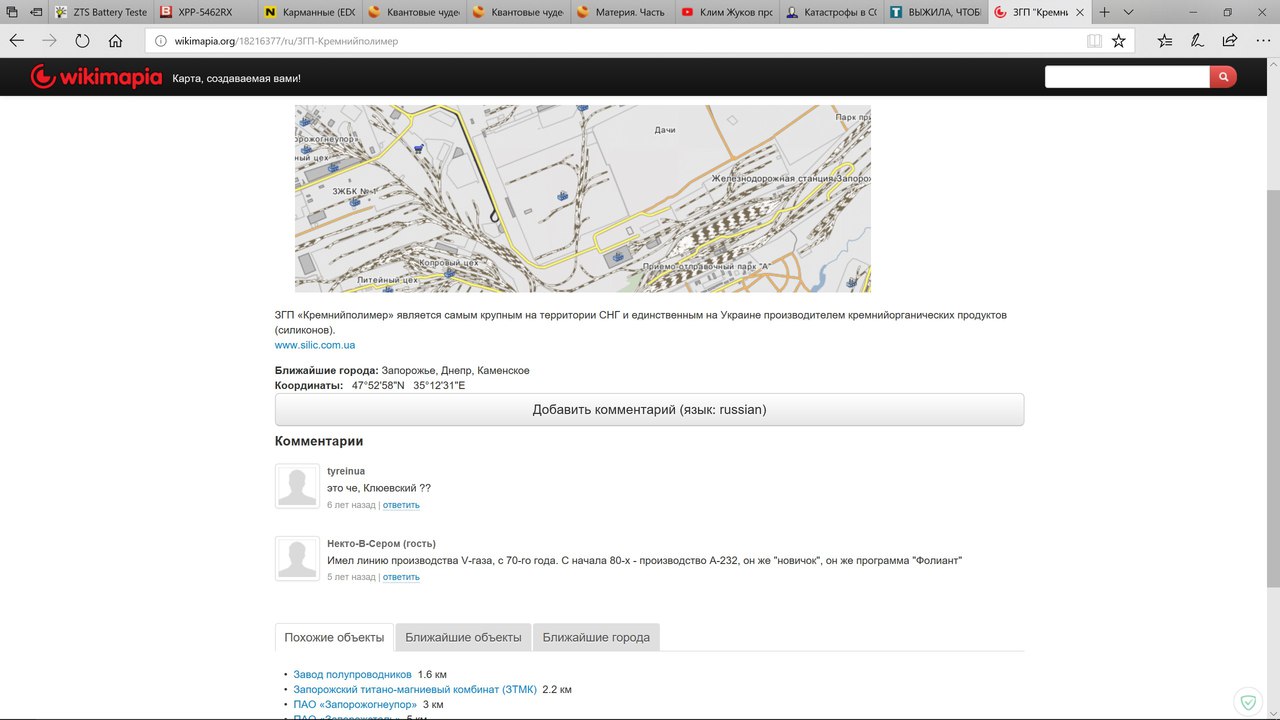Switch to XPP-5462RX tab
The image size is (1280, 720).
pyautogui.click(x=205, y=13)
